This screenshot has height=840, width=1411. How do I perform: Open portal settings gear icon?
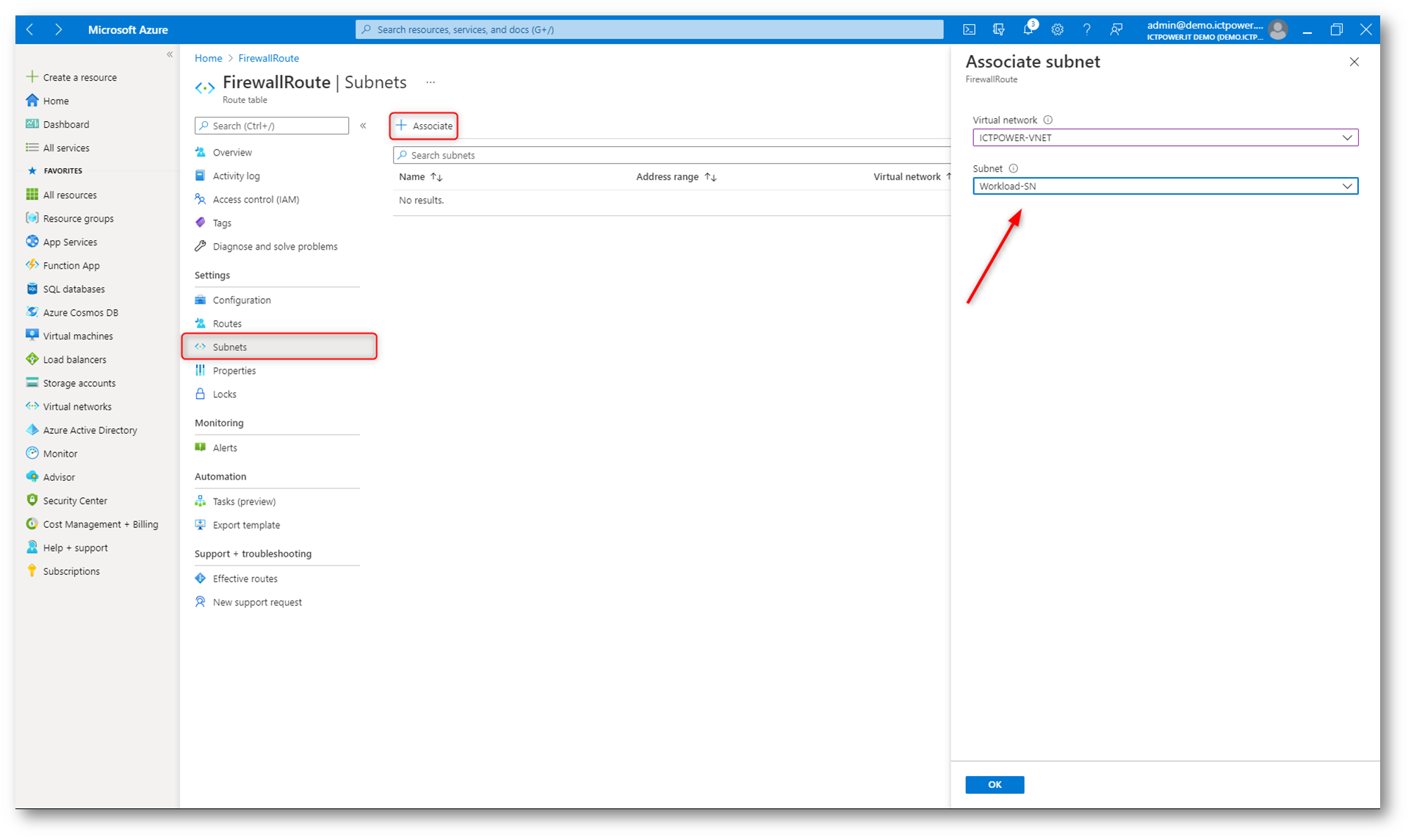pos(1057,29)
